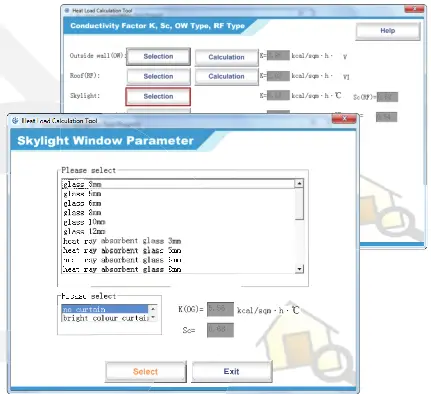
Task: Click Selection button for Roof (RF)
Action: tap(158, 76)
